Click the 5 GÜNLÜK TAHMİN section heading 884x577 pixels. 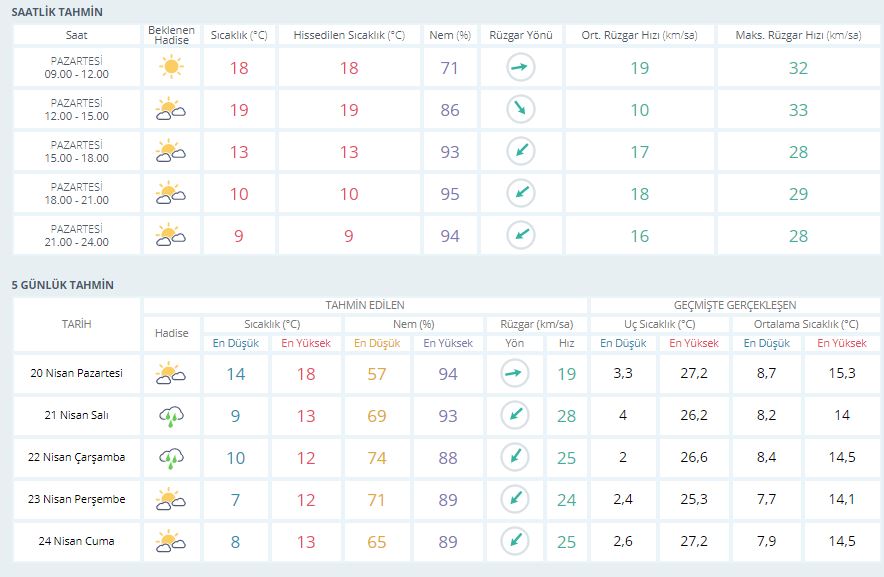[x=62, y=285]
